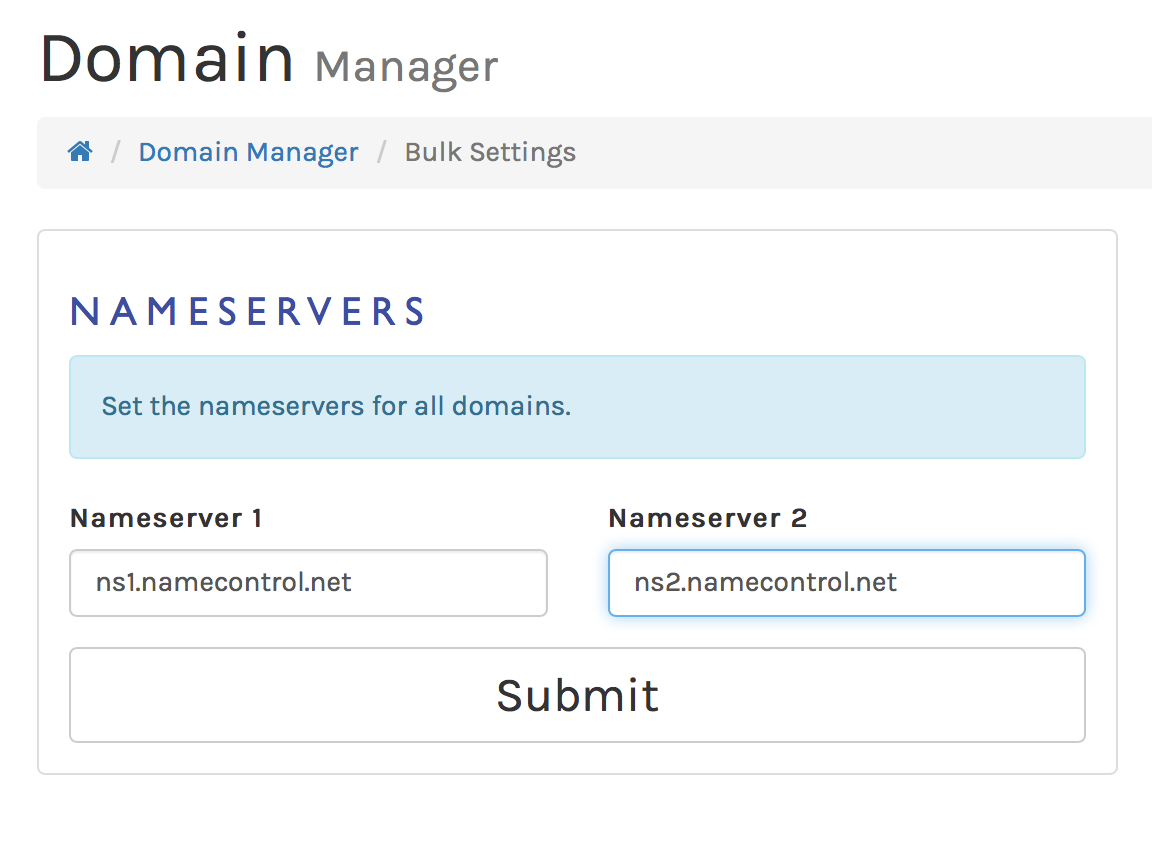The width and height of the screenshot is (1152, 849).
Task: Click the slash separator before Bulk Settings
Action: (x=381, y=152)
